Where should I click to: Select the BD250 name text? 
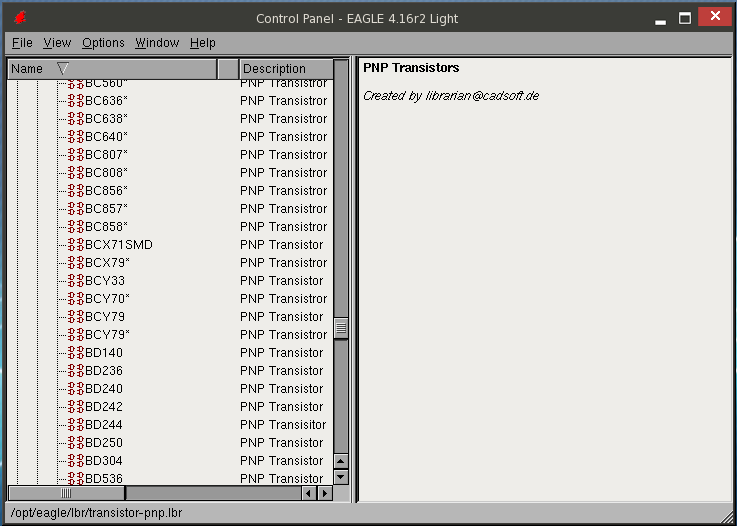104,443
